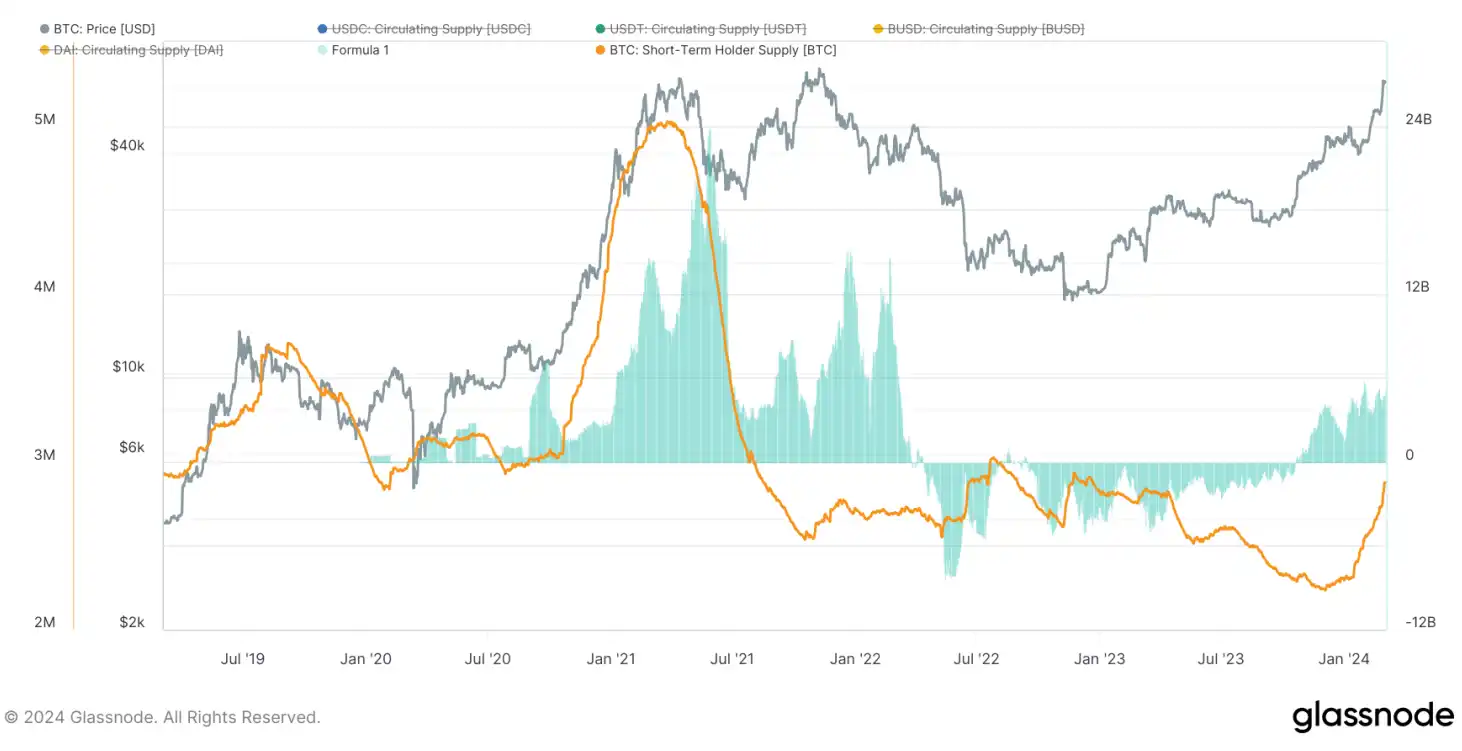Image resolution: width=1462 pixels, height=751 pixels.
Task: Click the 5M left axis label
Action: click(x=45, y=119)
